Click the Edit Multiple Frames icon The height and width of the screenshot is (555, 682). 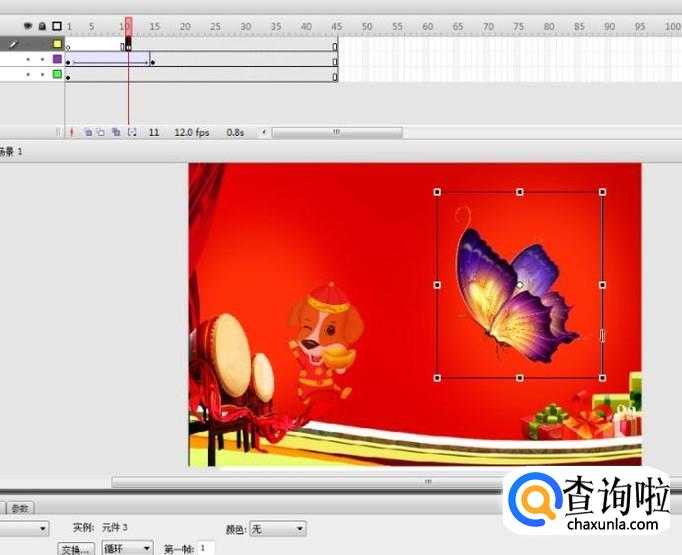(x=116, y=132)
